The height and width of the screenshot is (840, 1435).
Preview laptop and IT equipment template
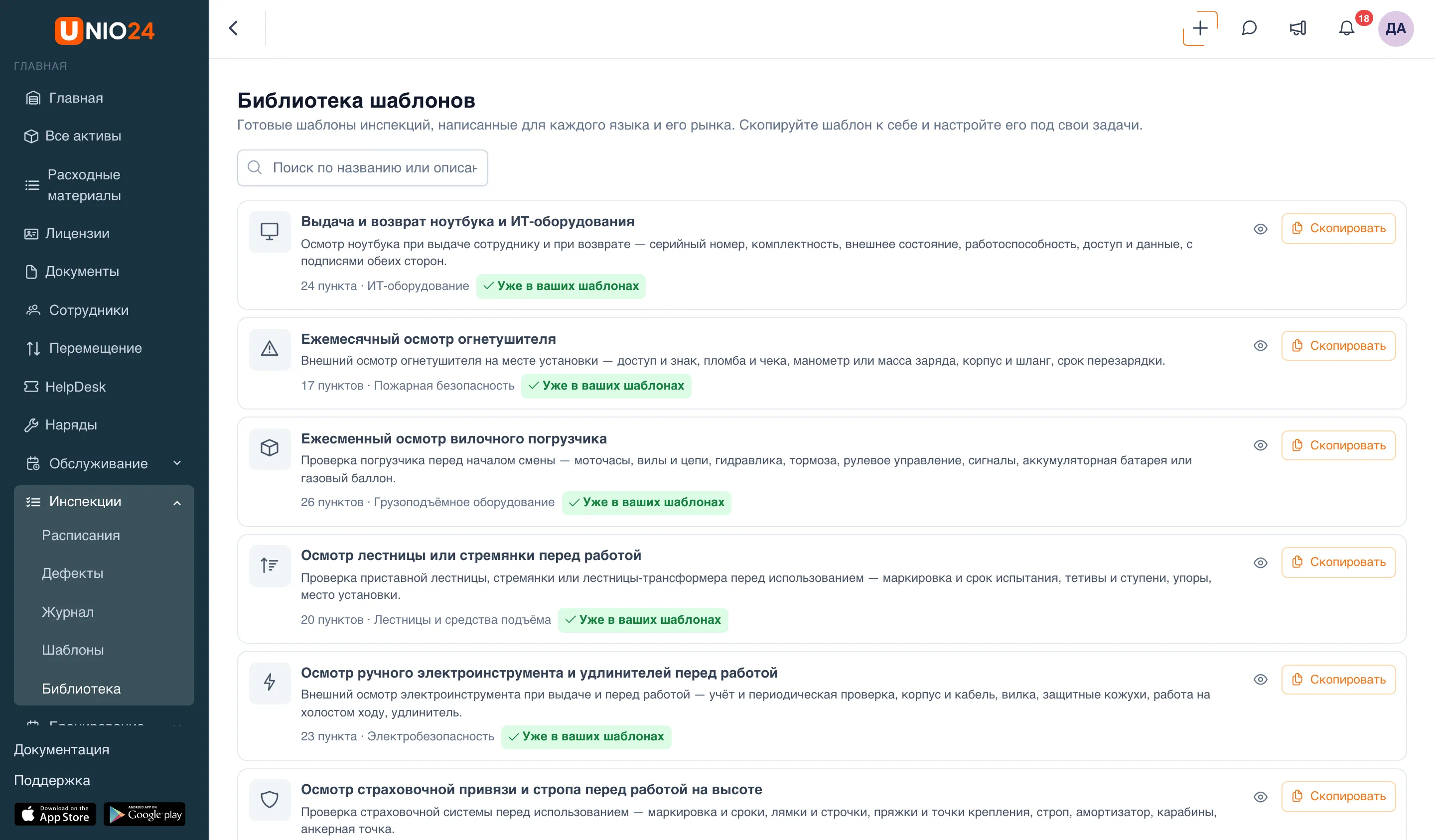pos(1260,229)
